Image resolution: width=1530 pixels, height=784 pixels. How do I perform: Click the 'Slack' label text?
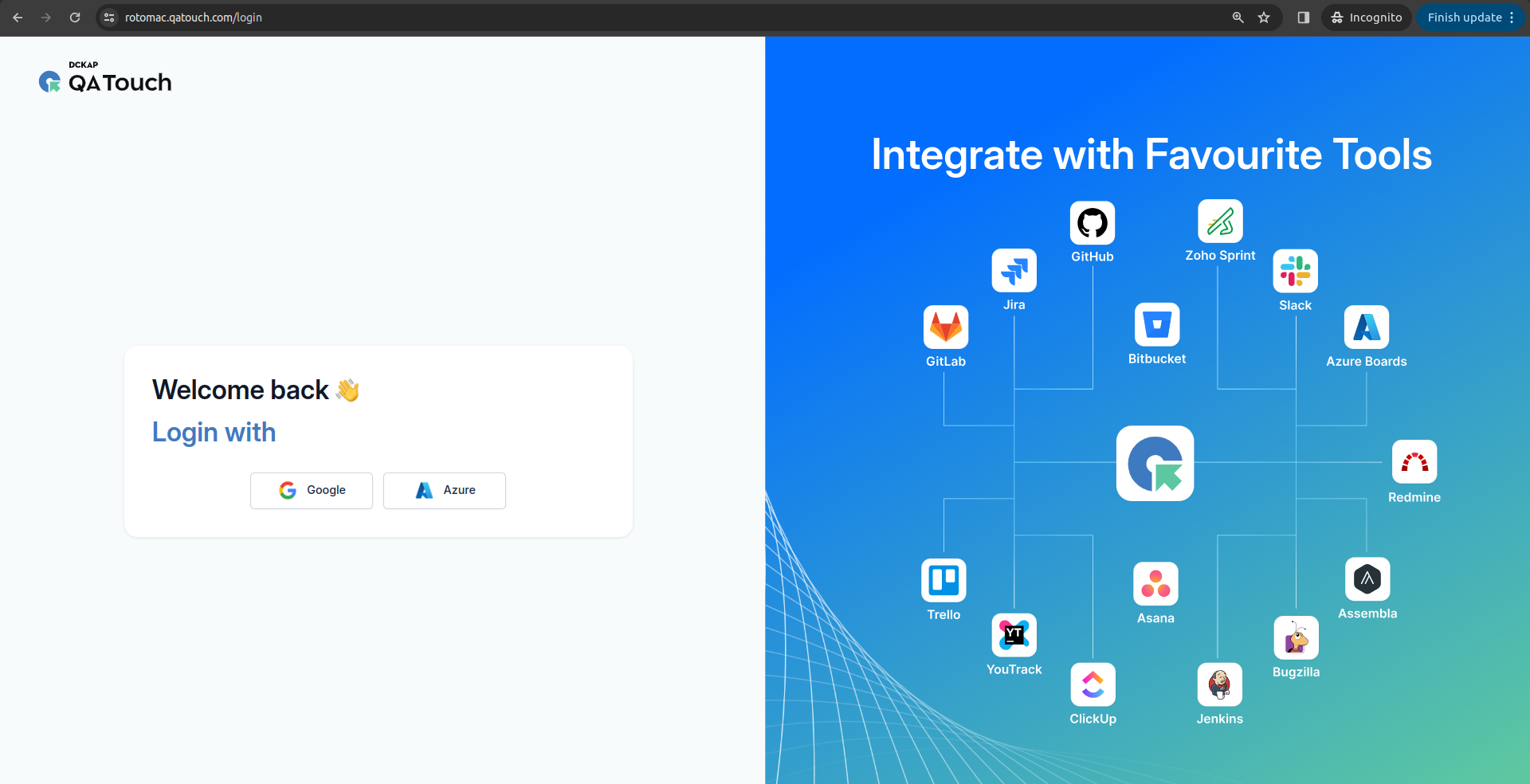point(1296,306)
